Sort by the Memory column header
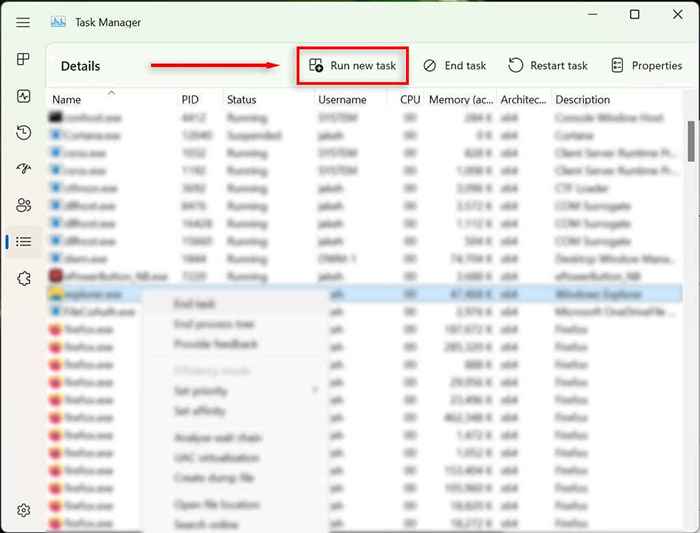700x533 pixels. [x=461, y=100]
